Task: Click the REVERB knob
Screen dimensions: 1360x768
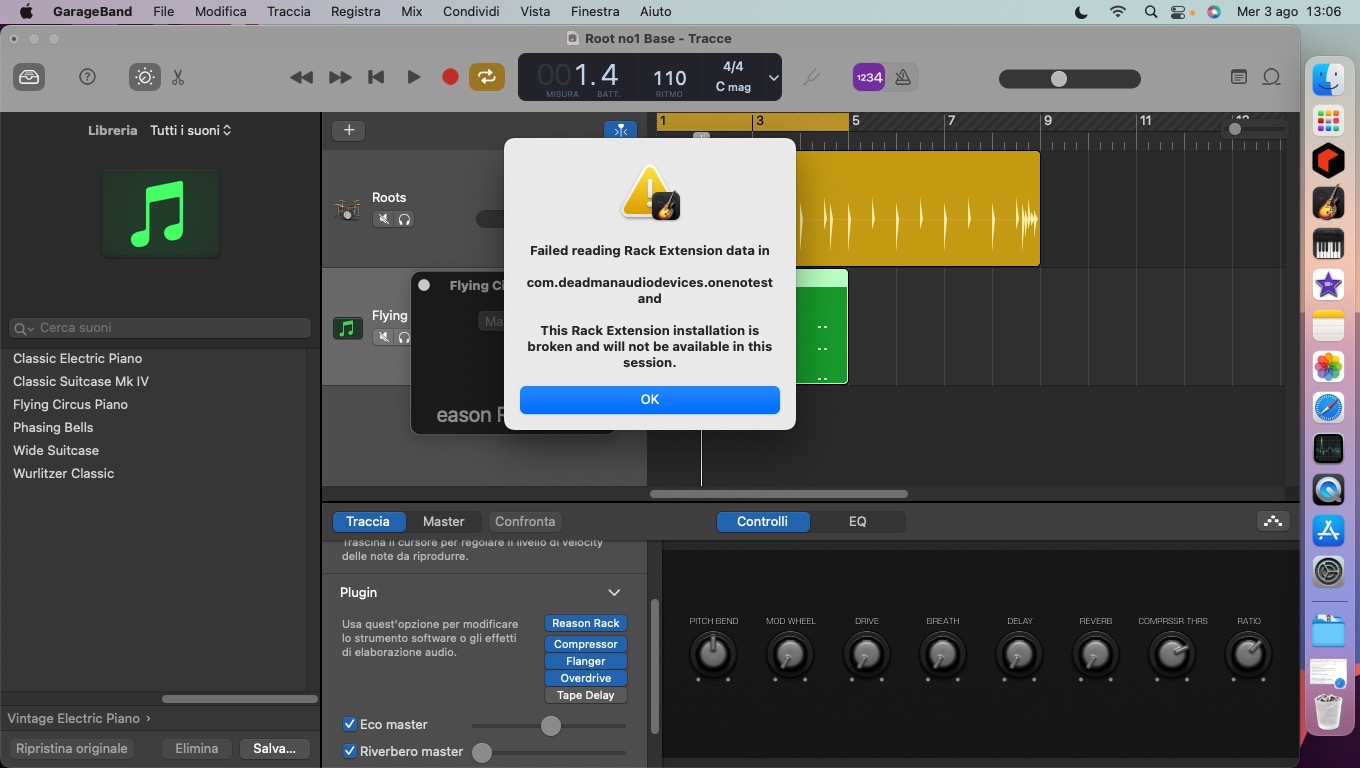Action: coord(1095,655)
